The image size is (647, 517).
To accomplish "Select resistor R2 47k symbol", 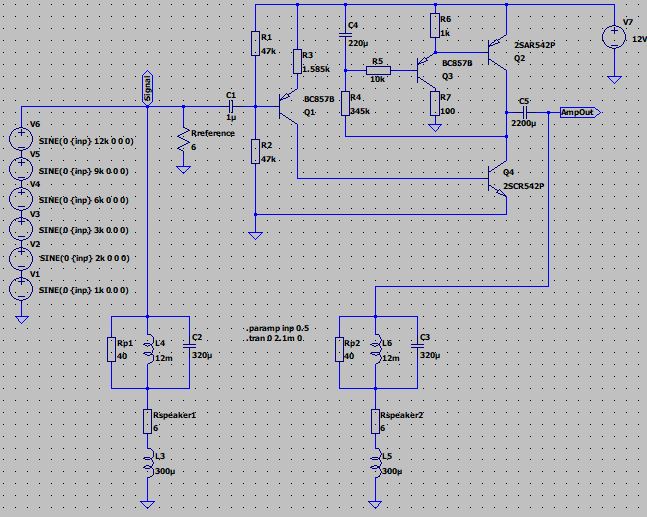I will pos(255,151).
